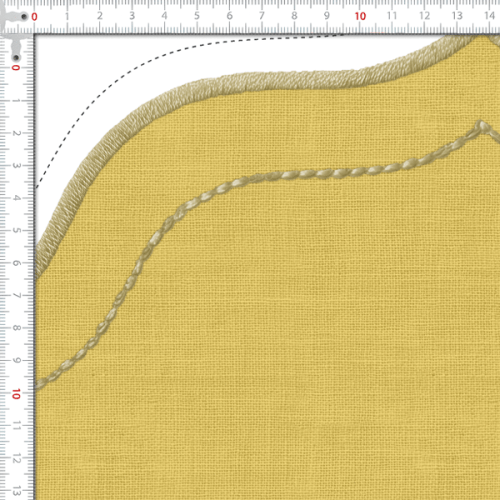Click the red 10 on the vertical ruler
Image resolution: width=500 pixels, height=500 pixels.
point(16,394)
